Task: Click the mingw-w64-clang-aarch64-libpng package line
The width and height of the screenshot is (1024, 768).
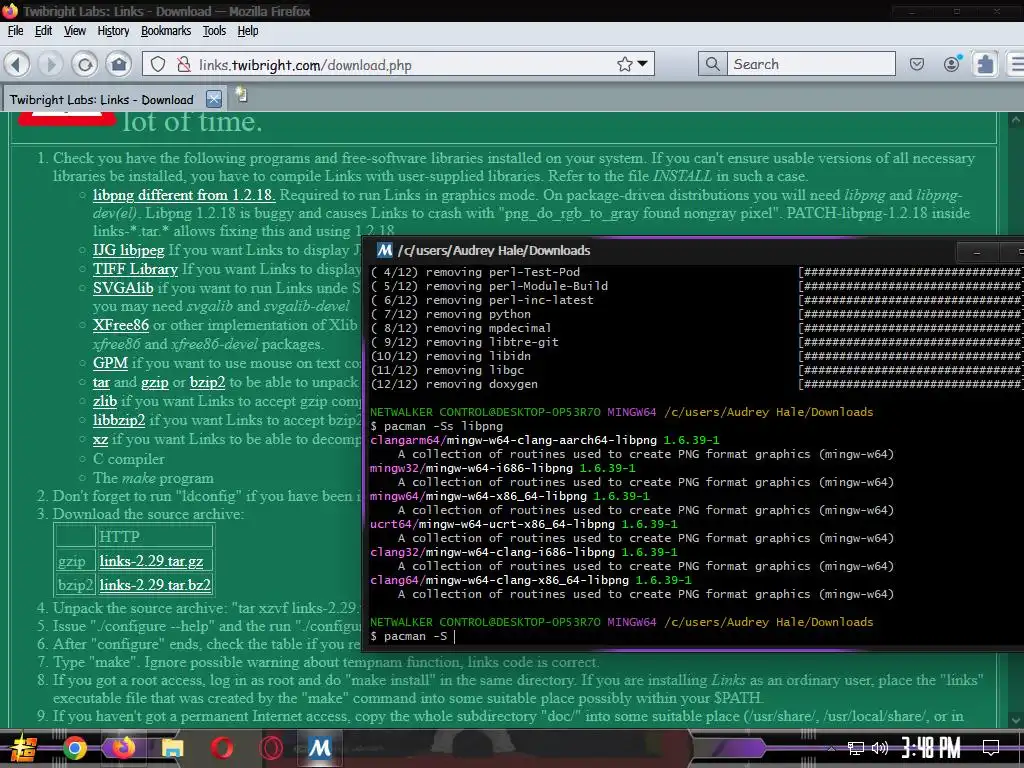Action: tap(545, 440)
